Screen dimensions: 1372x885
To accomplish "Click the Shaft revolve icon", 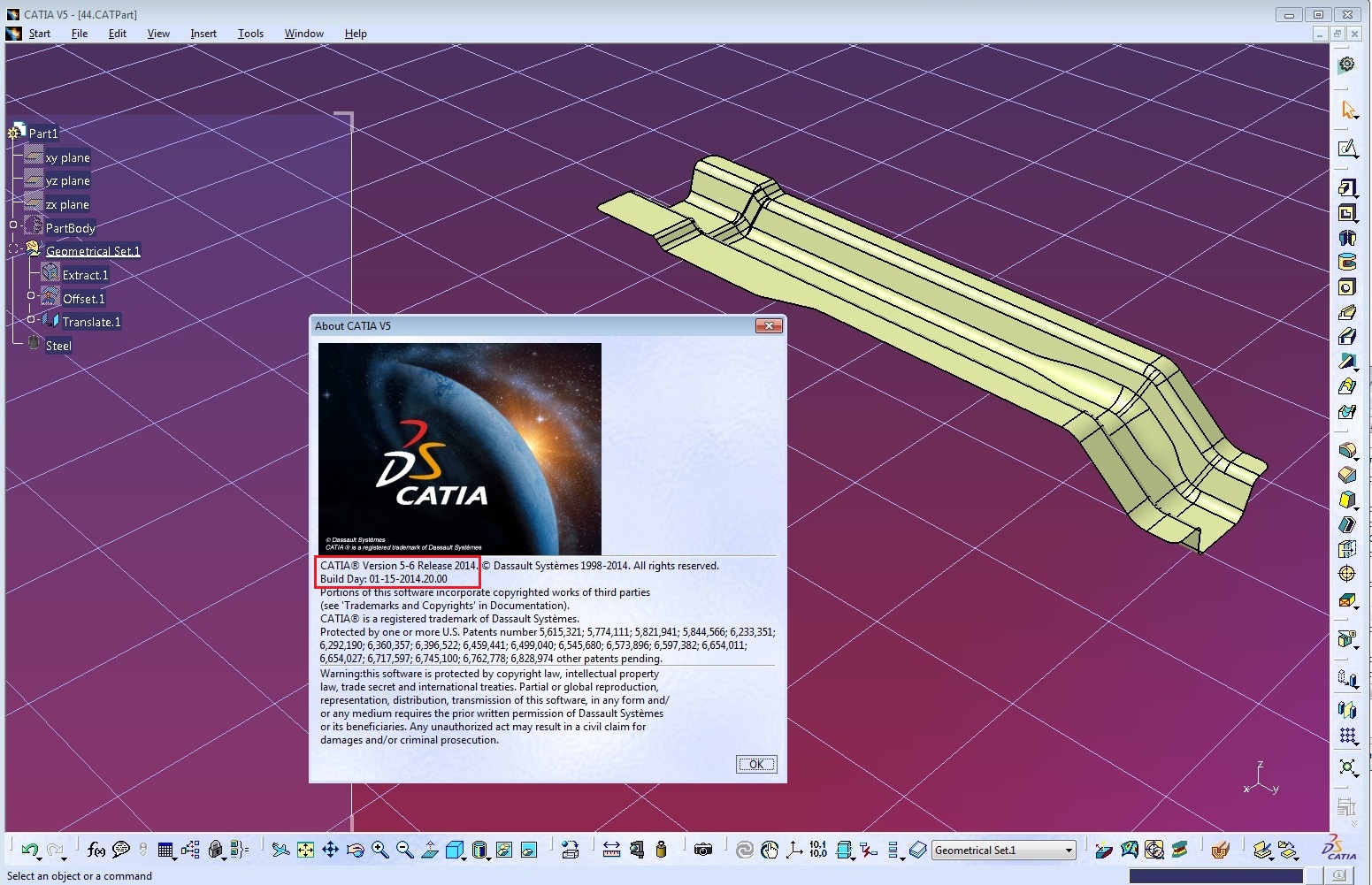I will click(x=1346, y=237).
